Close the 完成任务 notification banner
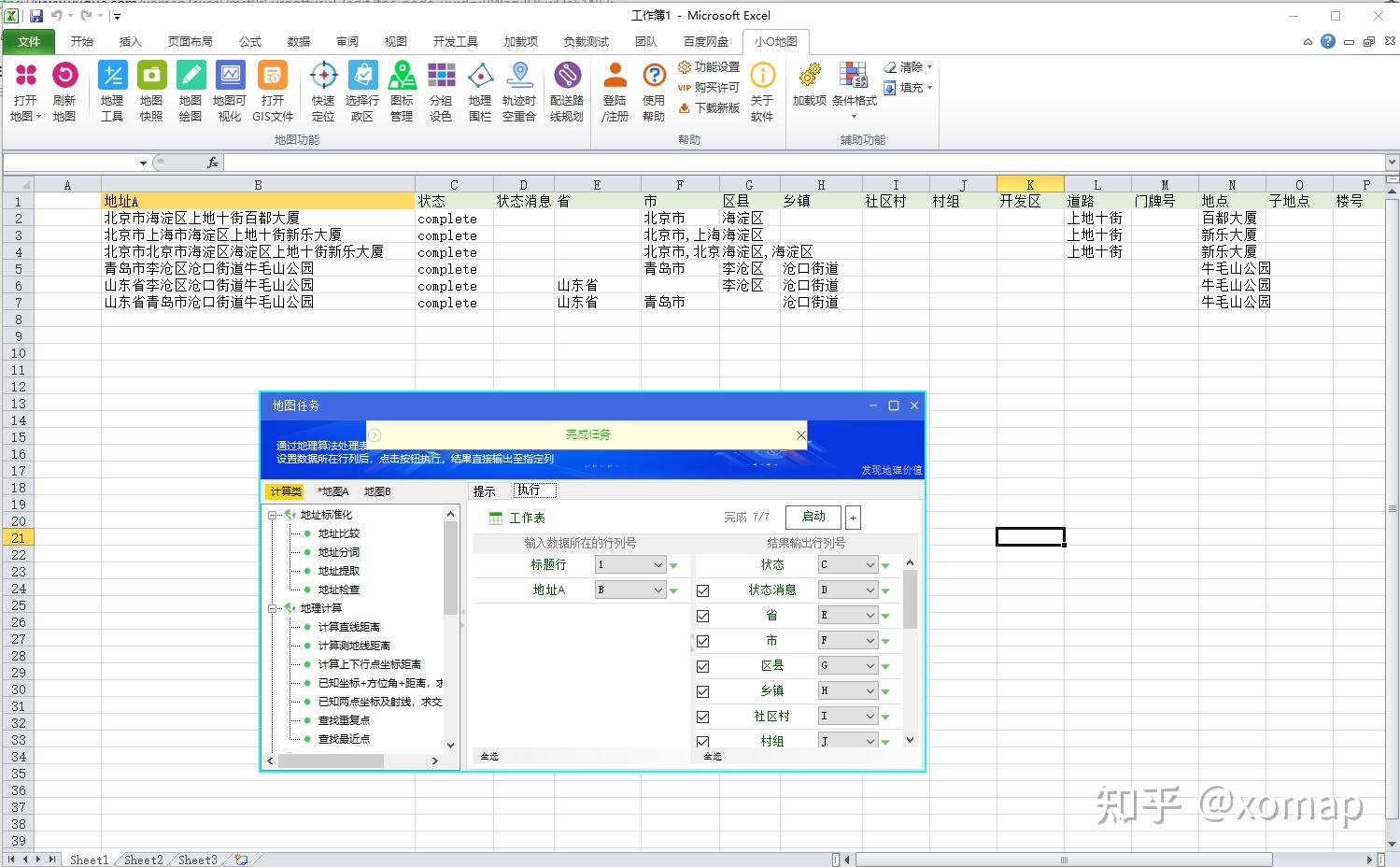The width and height of the screenshot is (1400, 867). pyautogui.click(x=800, y=435)
